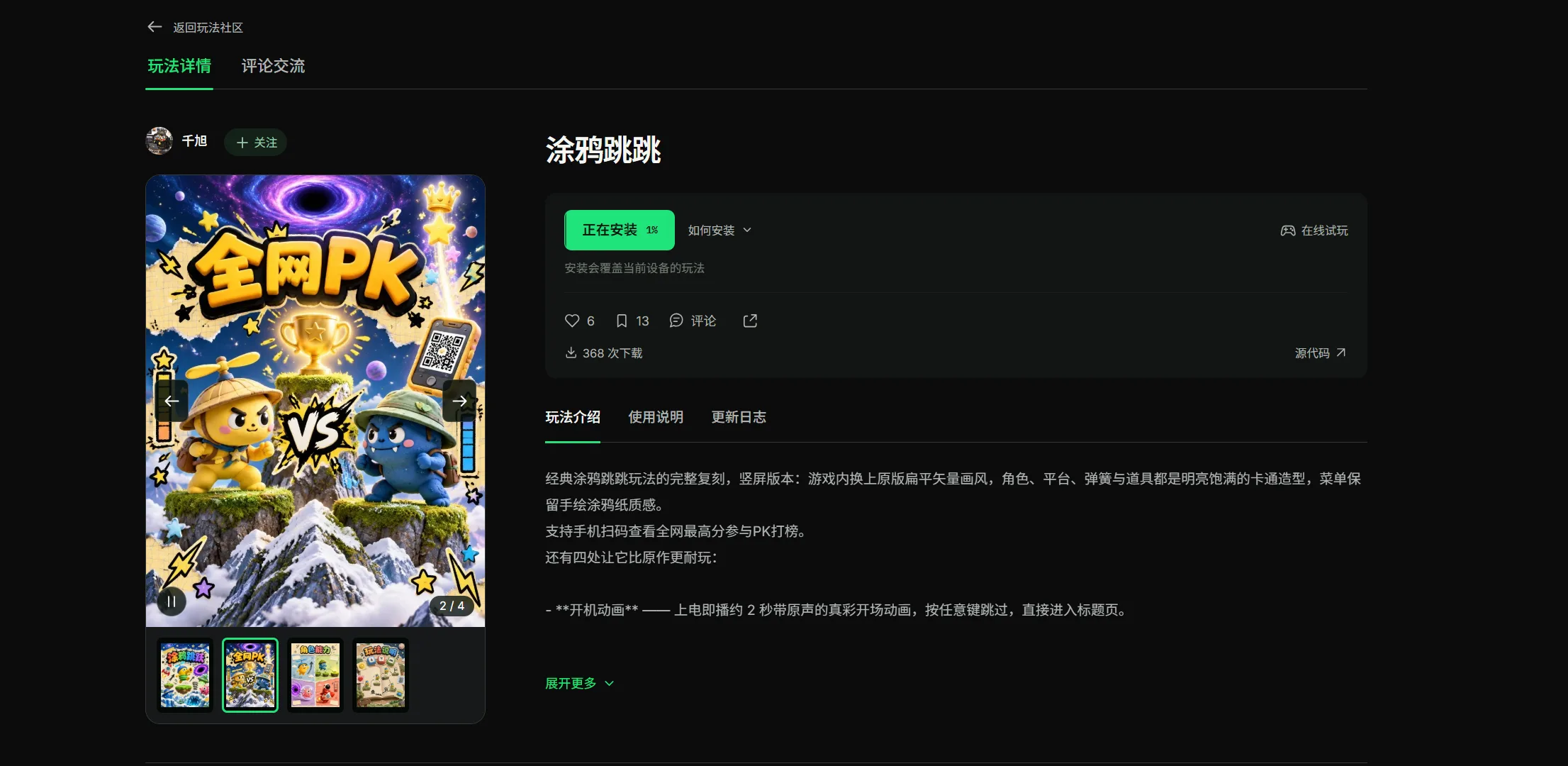Viewport: 1568px width, 766px height.
Task: Click the 368 次下载 download count
Action: point(604,353)
